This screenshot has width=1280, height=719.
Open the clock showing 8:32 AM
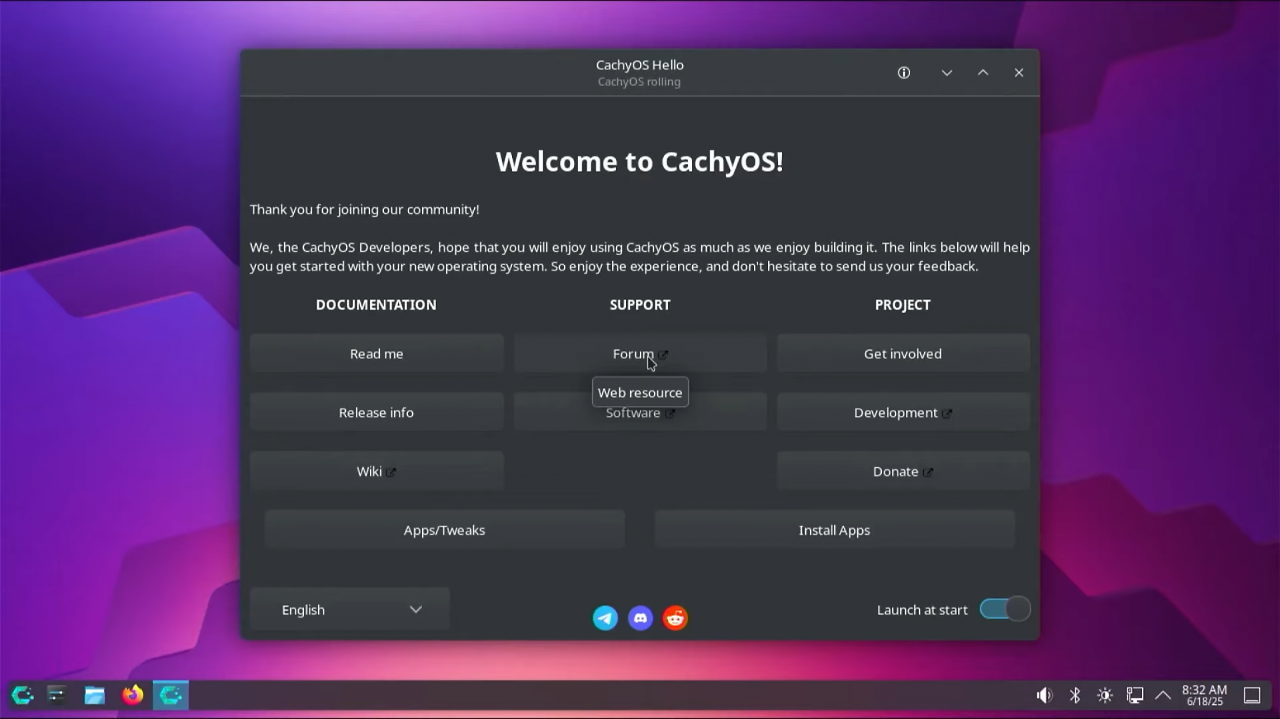click(x=1204, y=695)
